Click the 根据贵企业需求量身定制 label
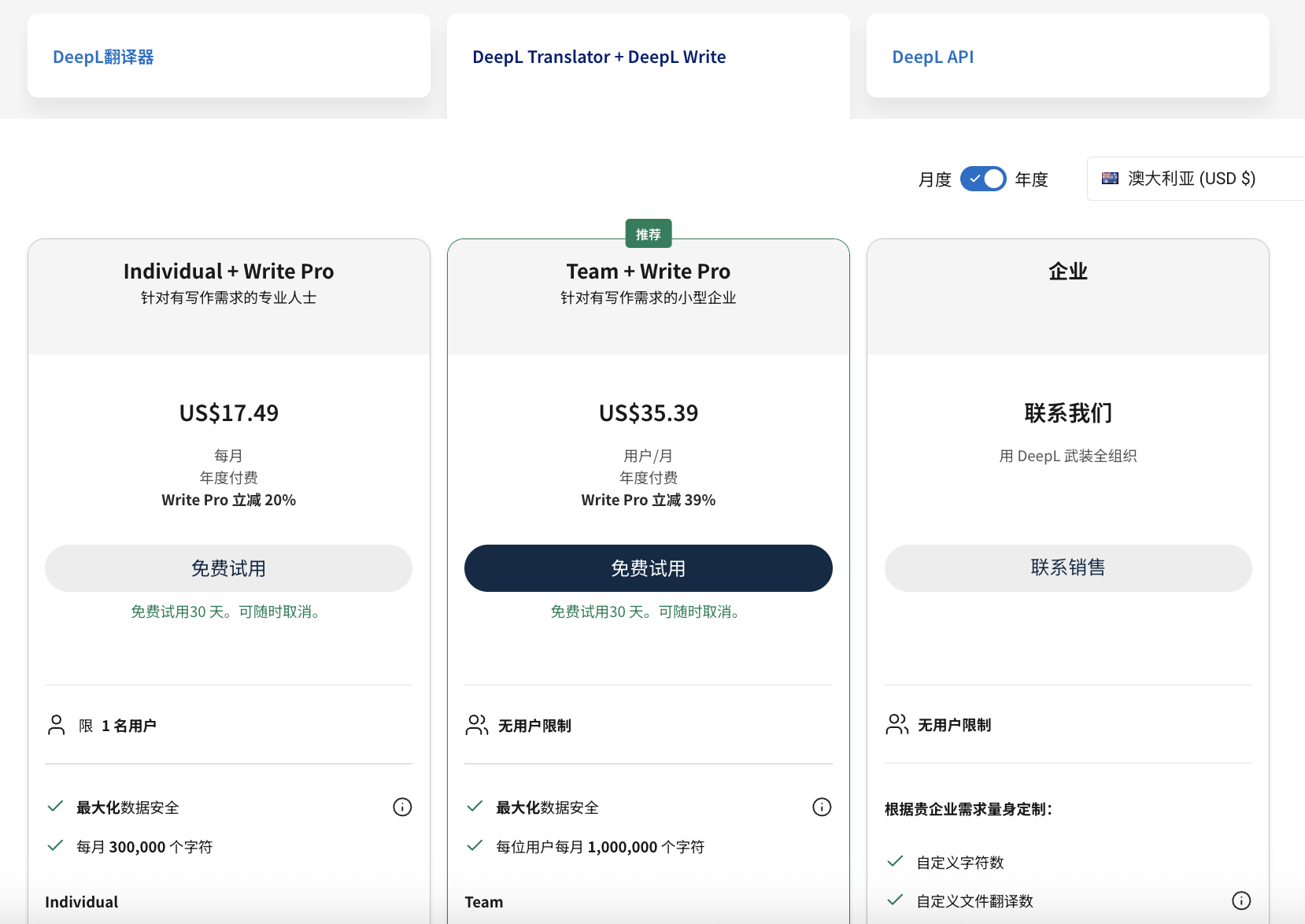1305x924 pixels. coord(969,809)
